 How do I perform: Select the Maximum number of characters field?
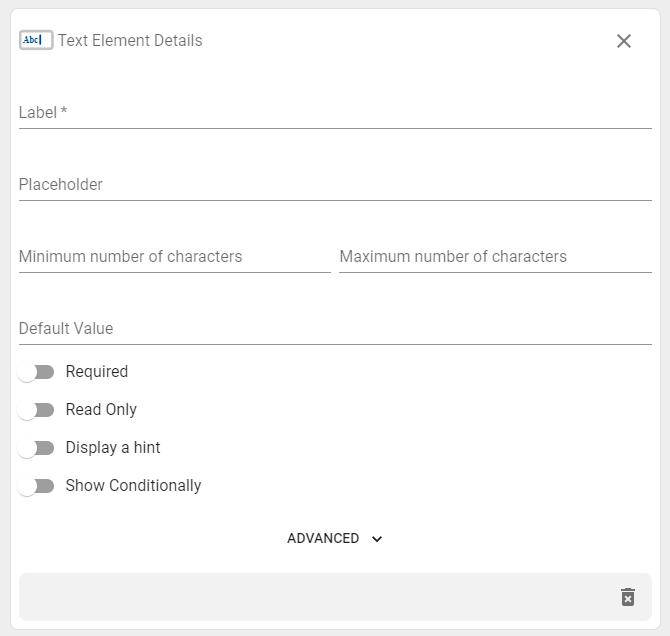[x=495, y=256]
